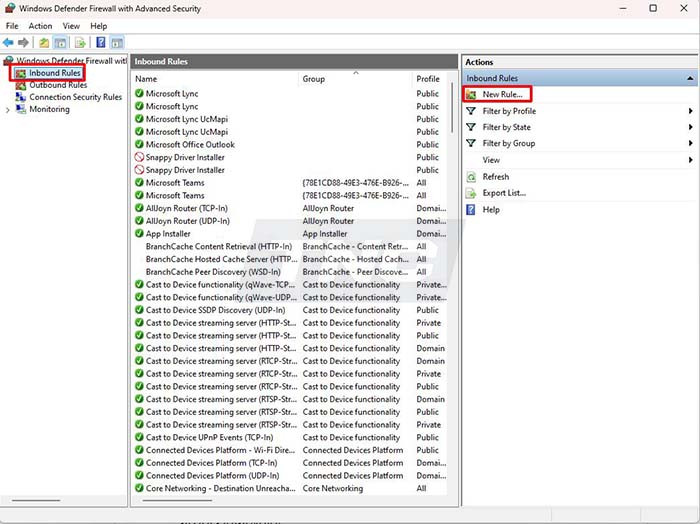The height and width of the screenshot is (524, 700).
Task: Click the Filter by Group funnel icon
Action: click(471, 143)
